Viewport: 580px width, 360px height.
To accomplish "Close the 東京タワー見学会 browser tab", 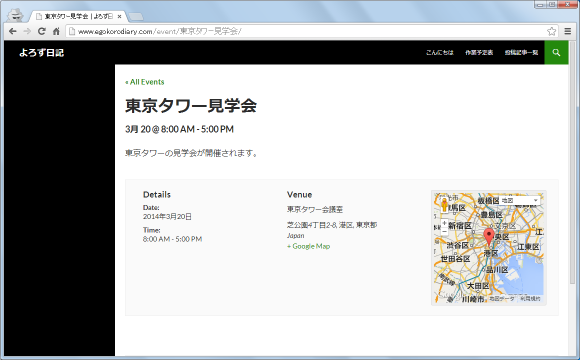I will click(x=119, y=16).
